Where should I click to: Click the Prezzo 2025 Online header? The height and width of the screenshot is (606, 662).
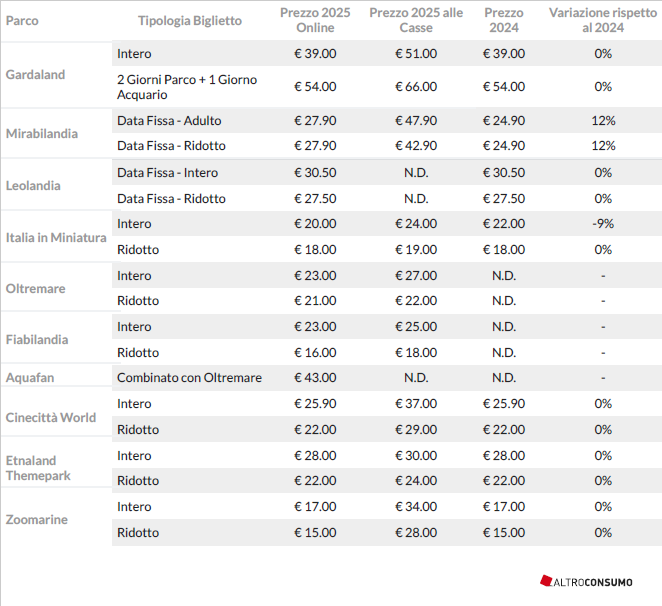point(315,20)
